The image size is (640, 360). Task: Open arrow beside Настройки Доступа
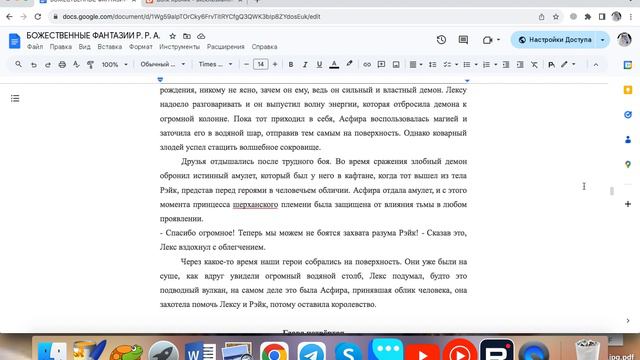(603, 40)
